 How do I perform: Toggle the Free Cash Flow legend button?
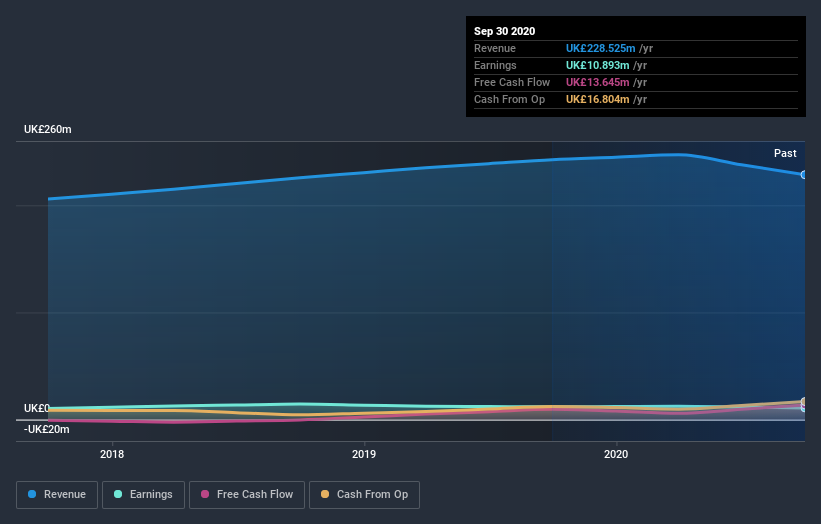247,495
